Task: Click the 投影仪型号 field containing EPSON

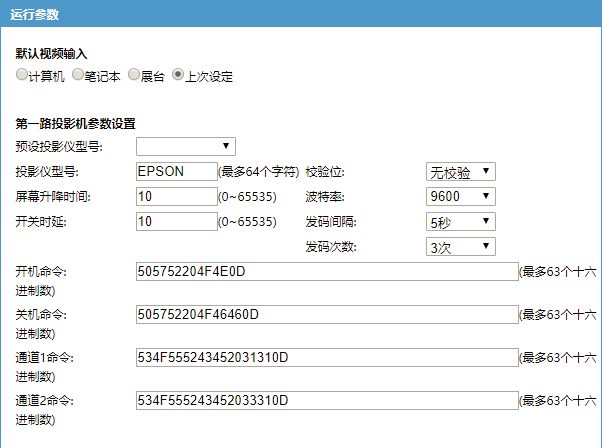Action: [176, 172]
